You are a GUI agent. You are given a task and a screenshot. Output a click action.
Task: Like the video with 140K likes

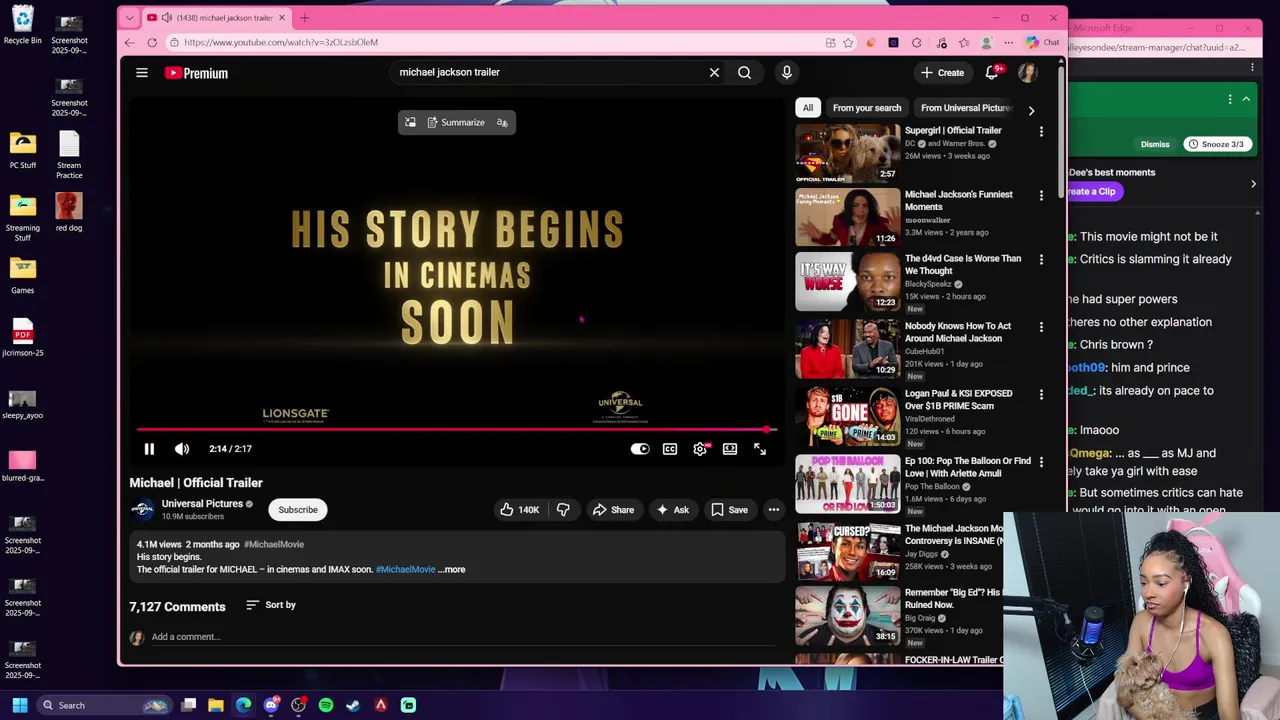pos(520,510)
